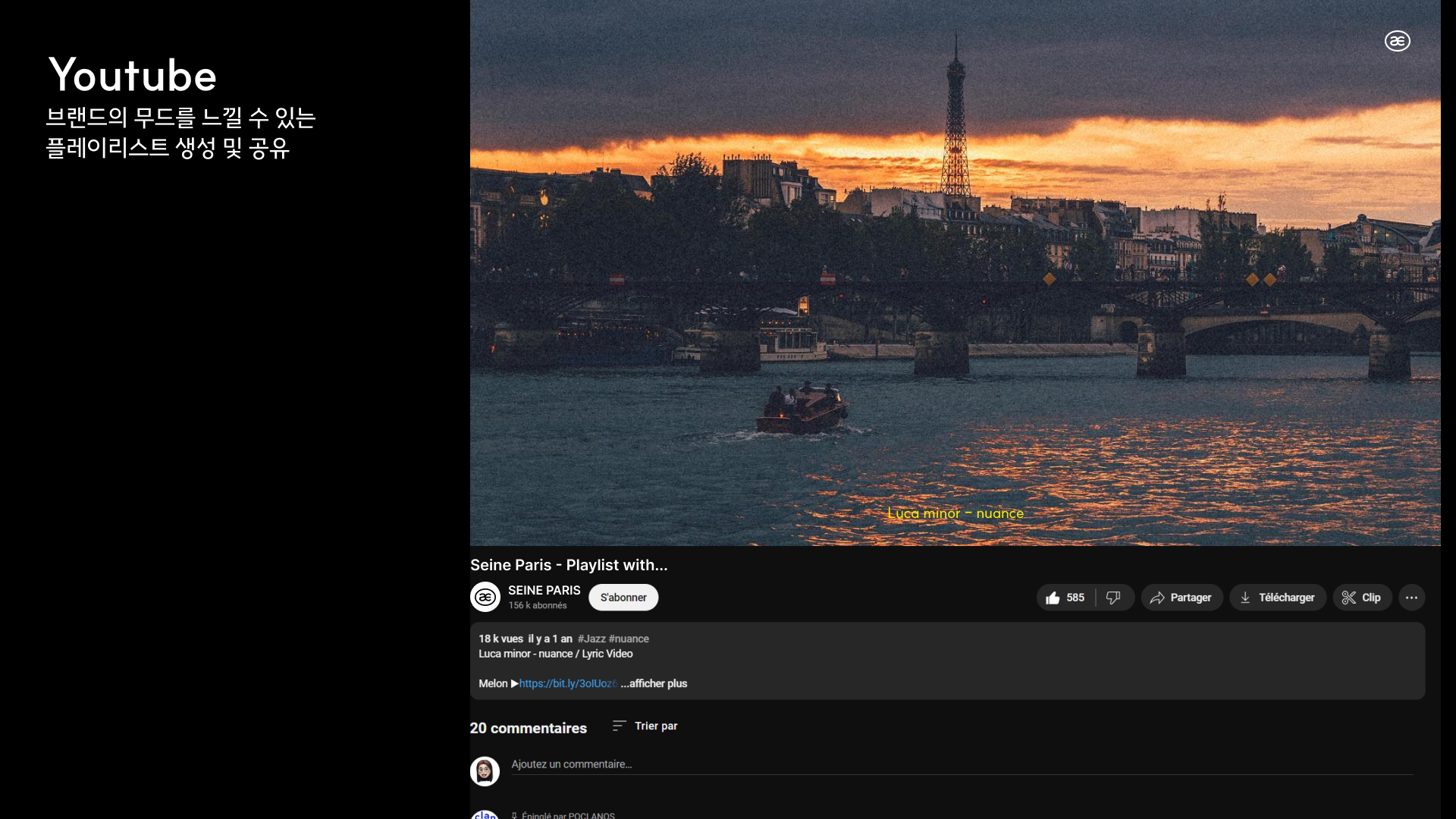1456x819 pixels.
Task: Open the Melon bit.ly link
Action: click(567, 683)
